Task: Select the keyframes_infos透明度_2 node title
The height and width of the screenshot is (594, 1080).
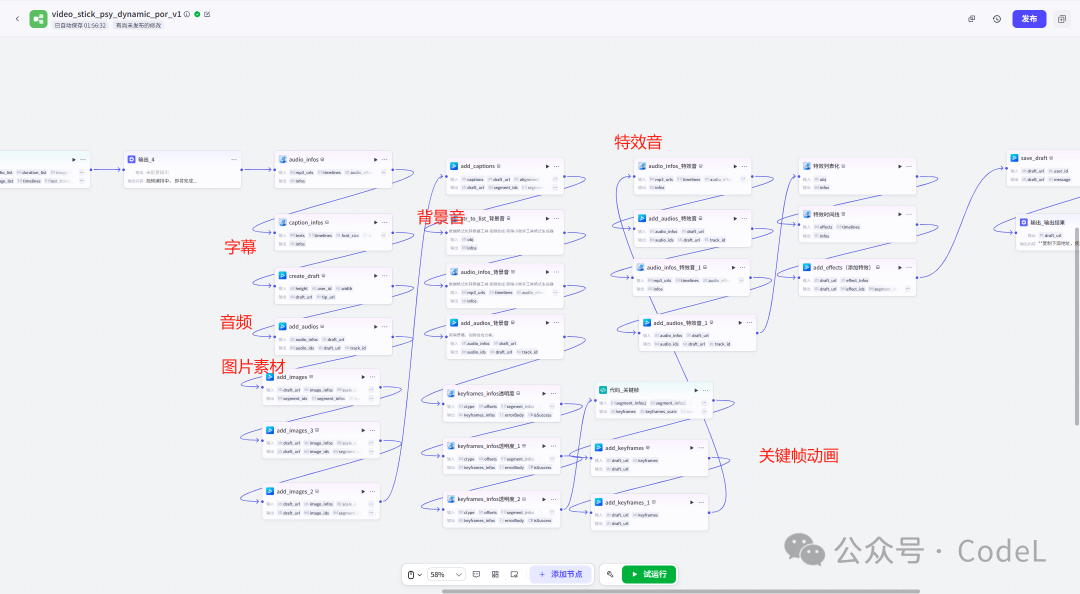Action: coord(489,499)
